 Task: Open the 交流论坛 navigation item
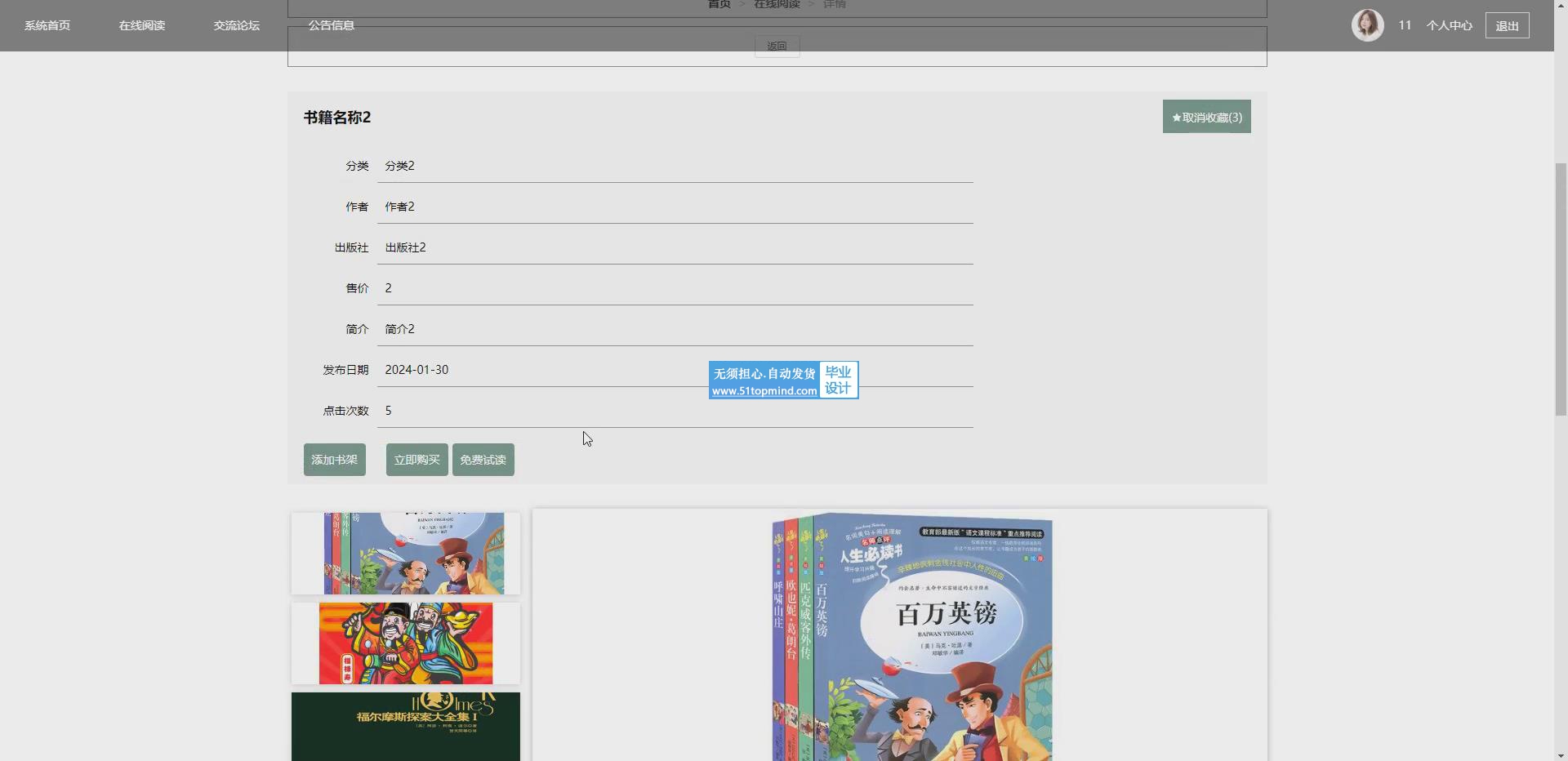(237, 25)
